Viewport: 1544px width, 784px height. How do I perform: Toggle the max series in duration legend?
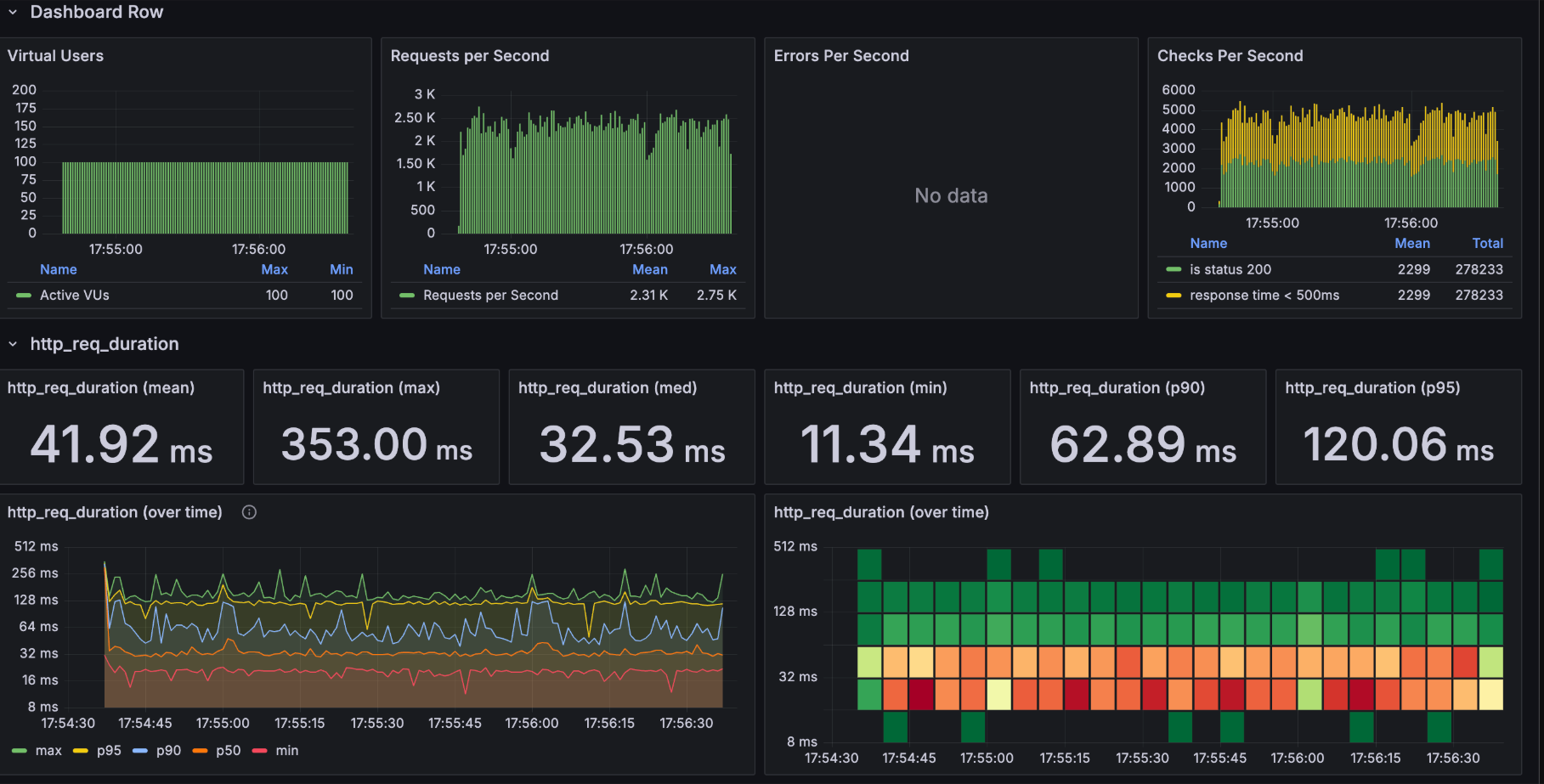coord(48,751)
